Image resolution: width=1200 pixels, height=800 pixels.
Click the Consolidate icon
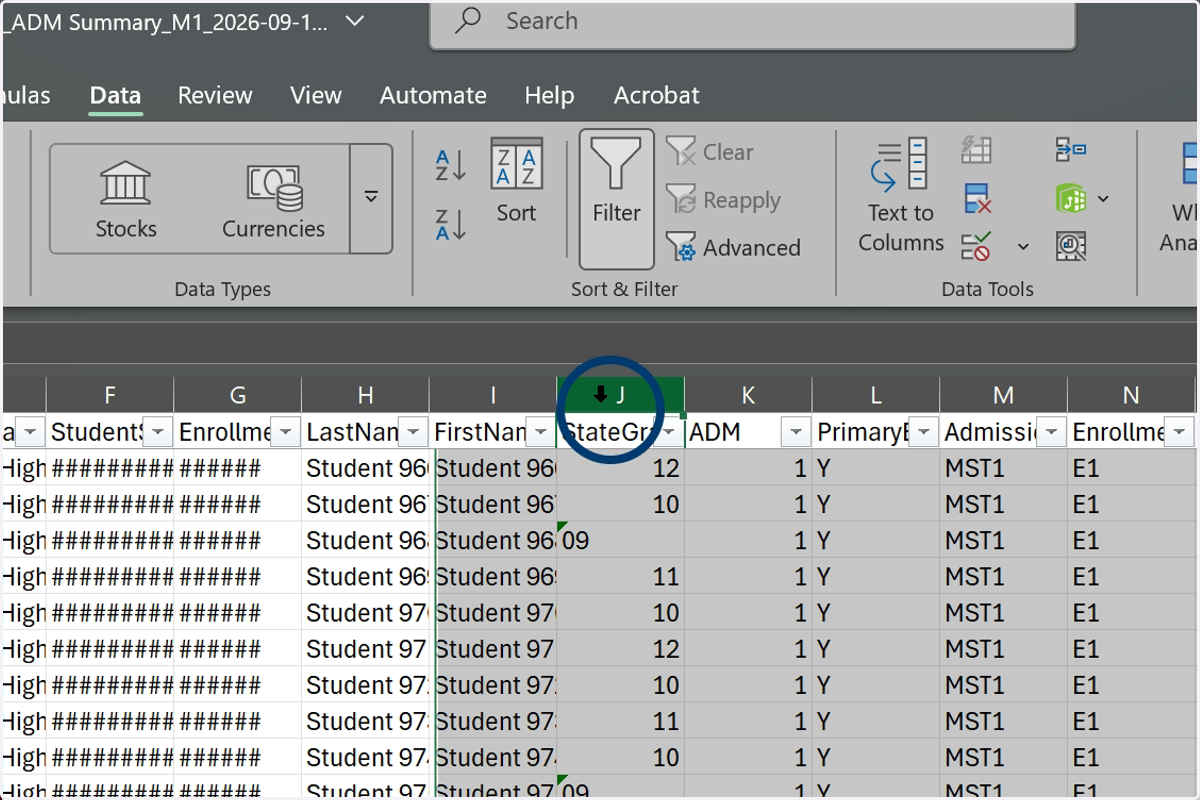click(1071, 150)
